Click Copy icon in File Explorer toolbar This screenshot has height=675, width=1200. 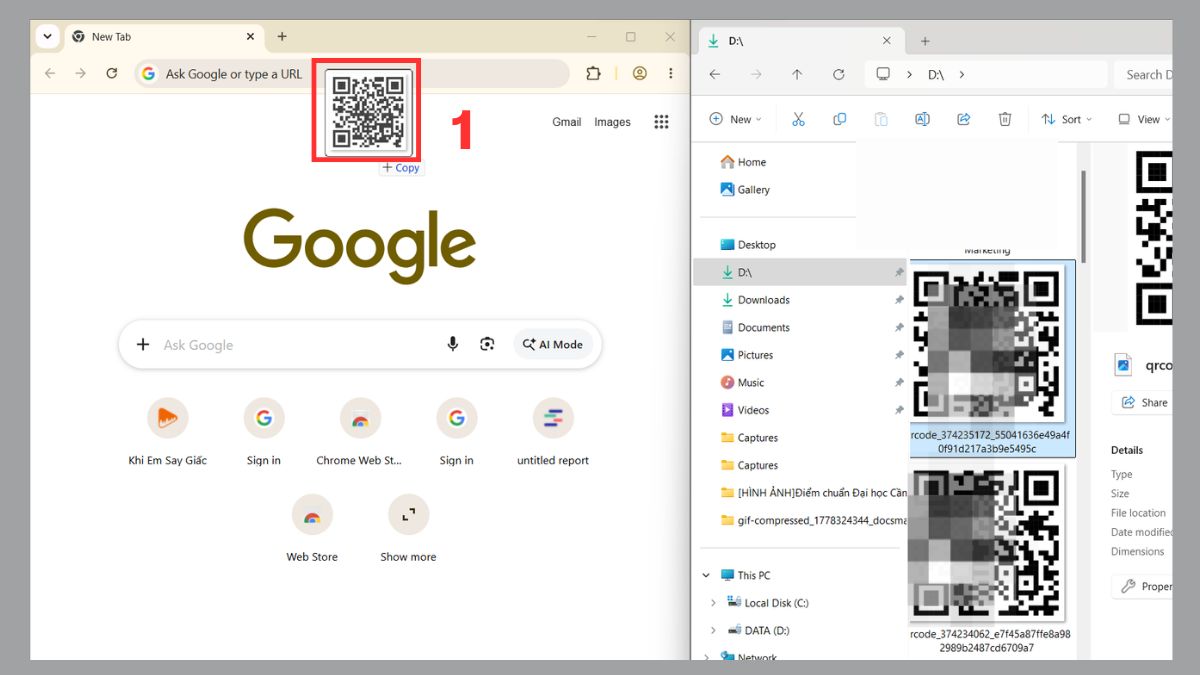point(840,119)
